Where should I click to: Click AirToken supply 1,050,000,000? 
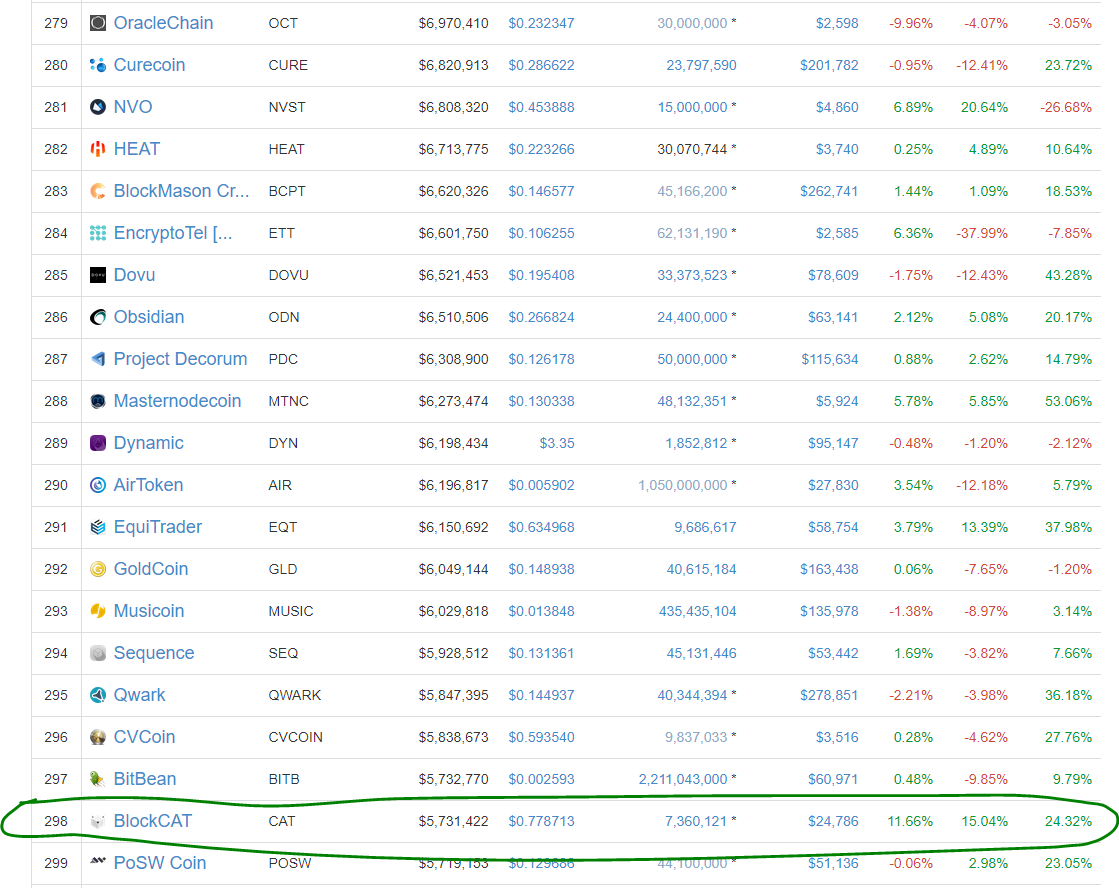pos(683,485)
